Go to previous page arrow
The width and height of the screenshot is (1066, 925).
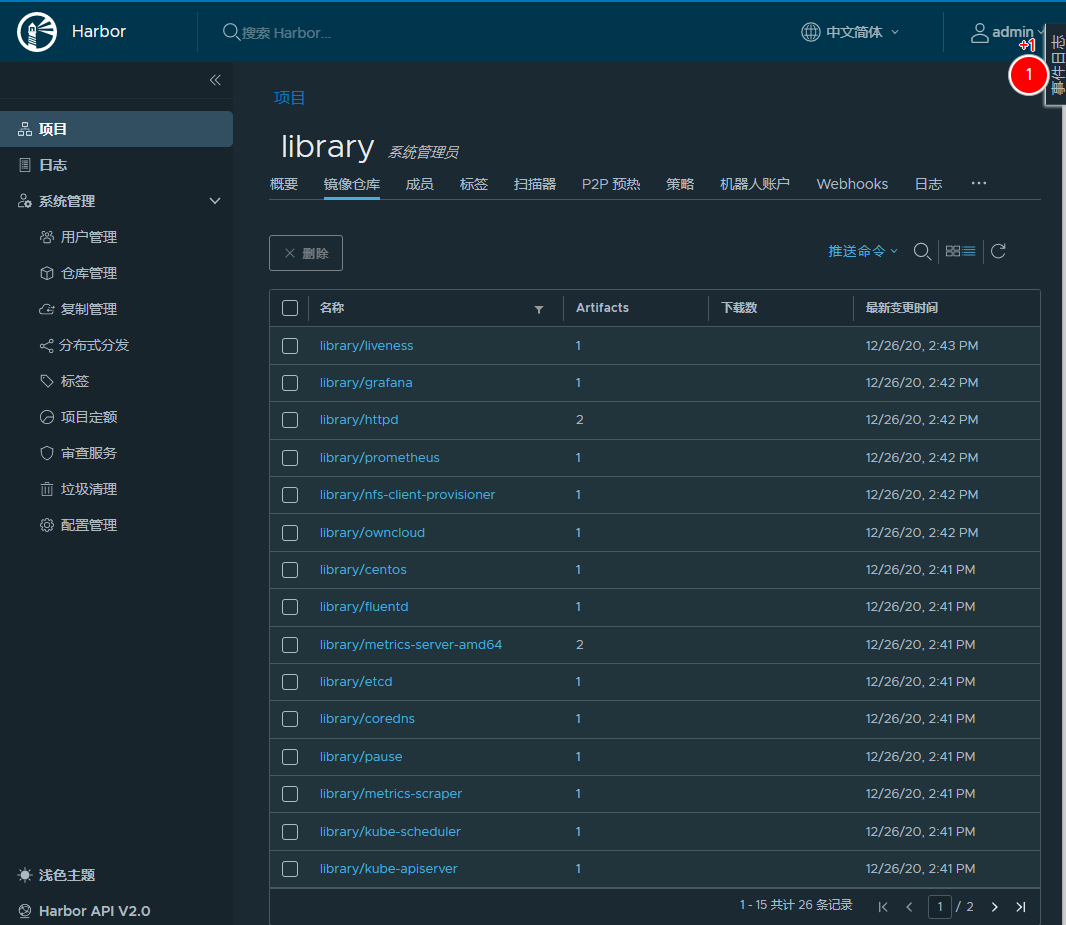910,907
